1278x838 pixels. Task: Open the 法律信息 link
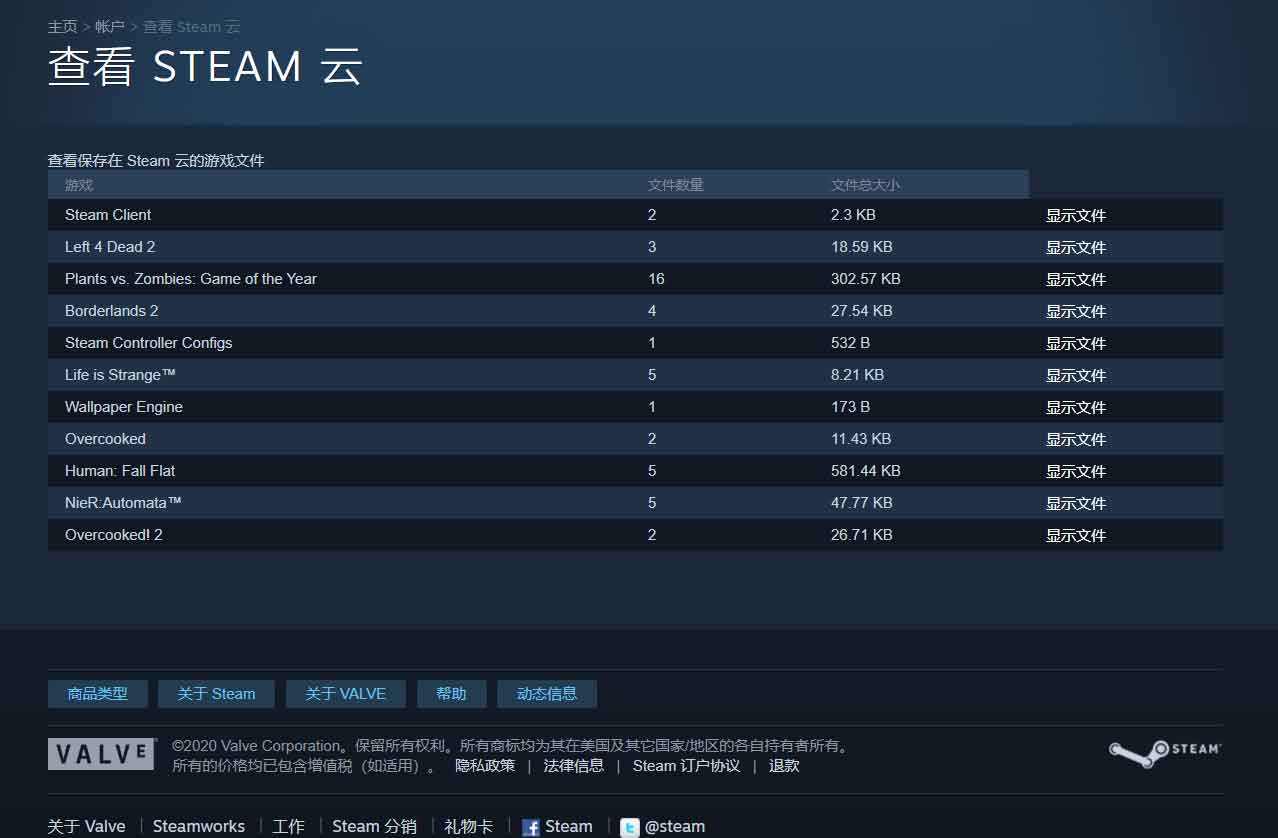[574, 766]
